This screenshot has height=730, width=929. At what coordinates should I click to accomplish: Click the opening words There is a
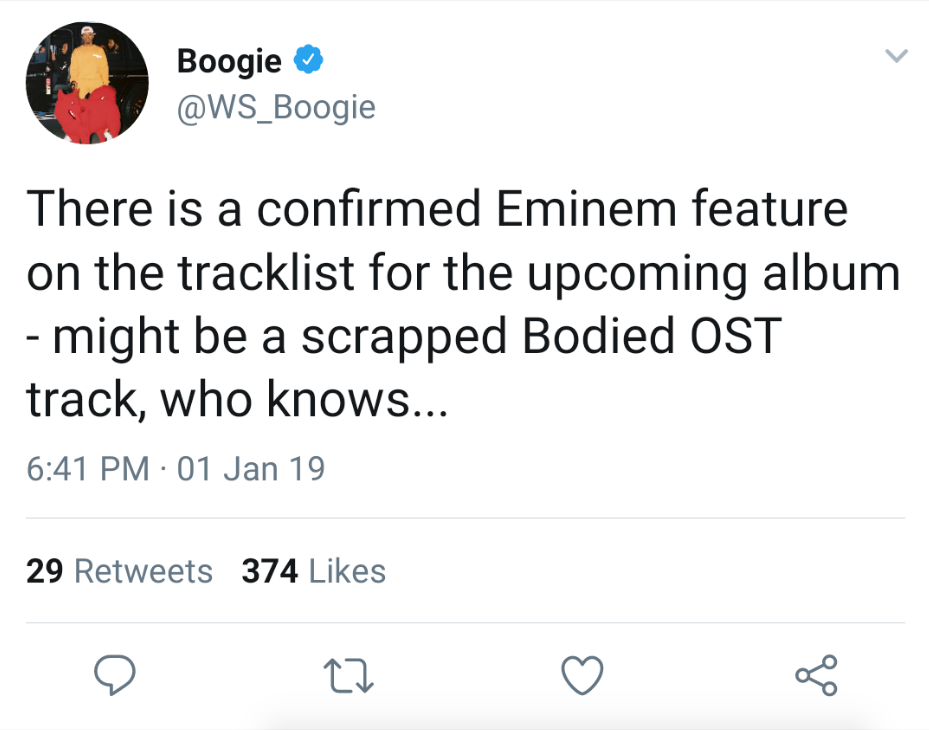click(x=134, y=209)
